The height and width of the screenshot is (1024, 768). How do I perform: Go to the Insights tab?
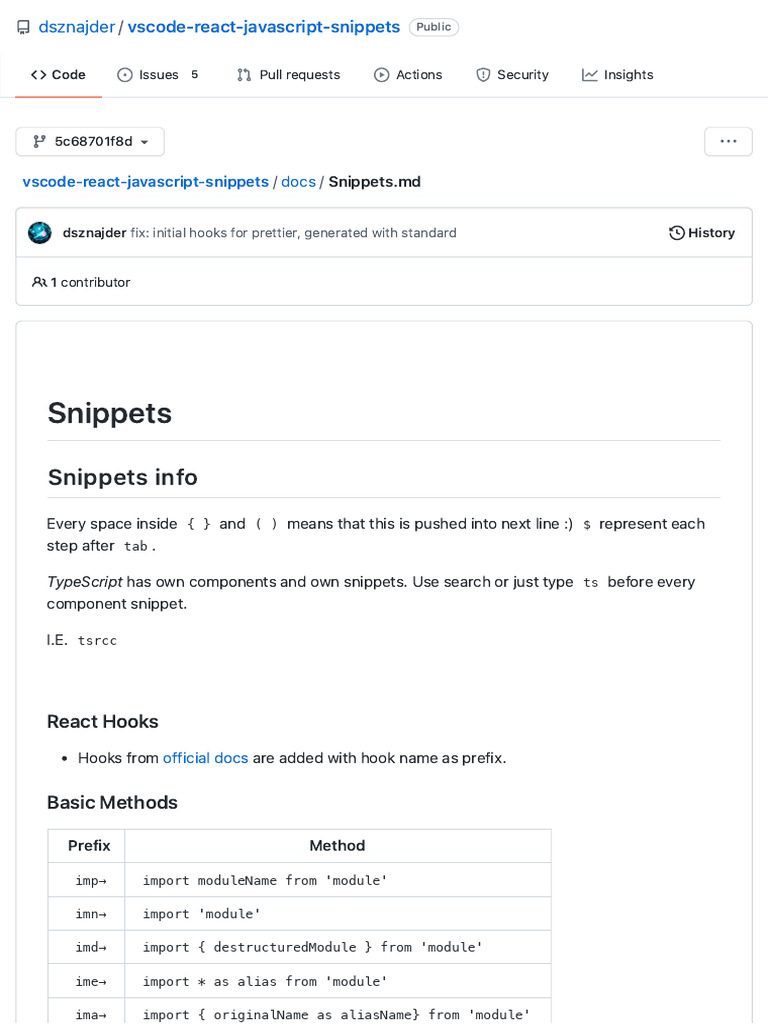point(617,75)
